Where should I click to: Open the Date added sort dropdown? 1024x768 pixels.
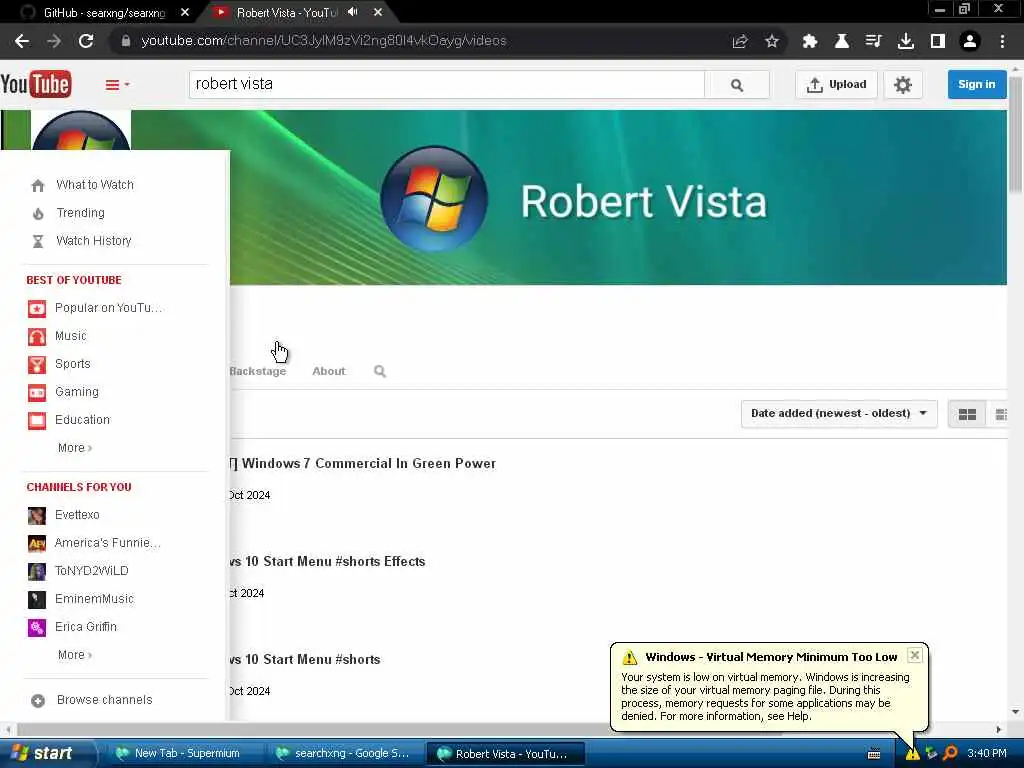pyautogui.click(x=839, y=413)
